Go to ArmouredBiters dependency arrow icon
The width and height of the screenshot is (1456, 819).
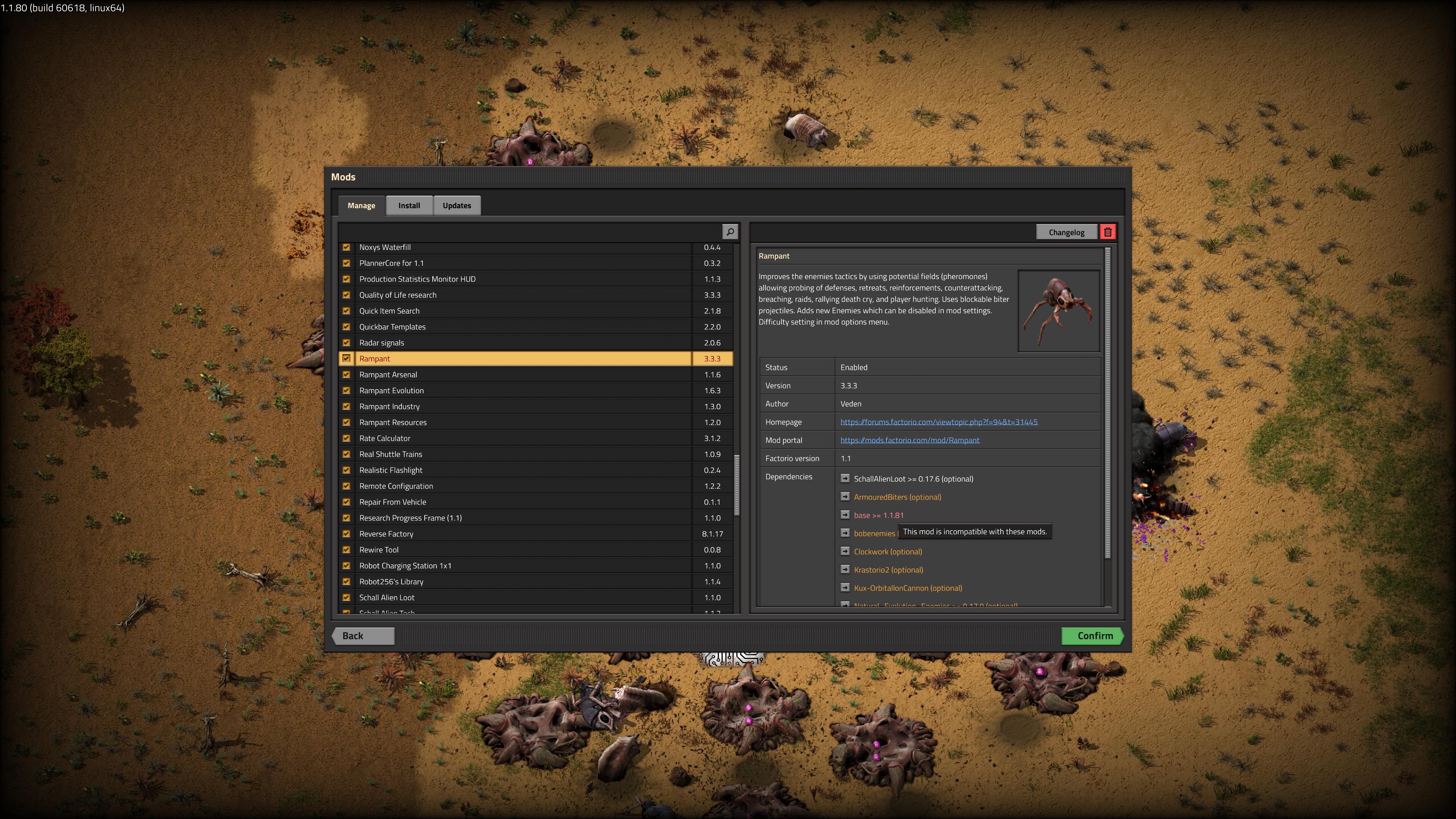(845, 496)
